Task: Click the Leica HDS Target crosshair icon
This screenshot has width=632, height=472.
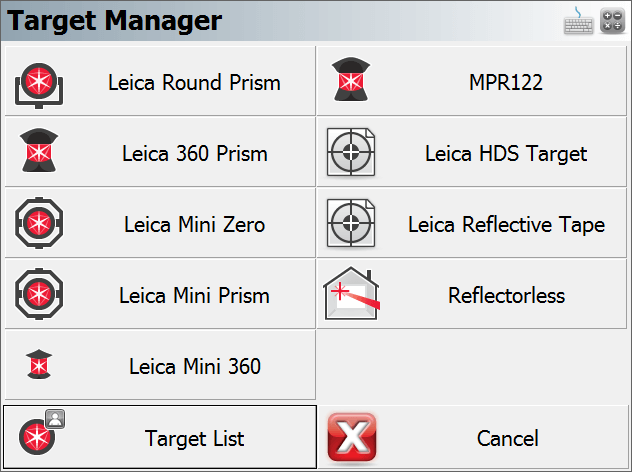Action: tap(351, 152)
